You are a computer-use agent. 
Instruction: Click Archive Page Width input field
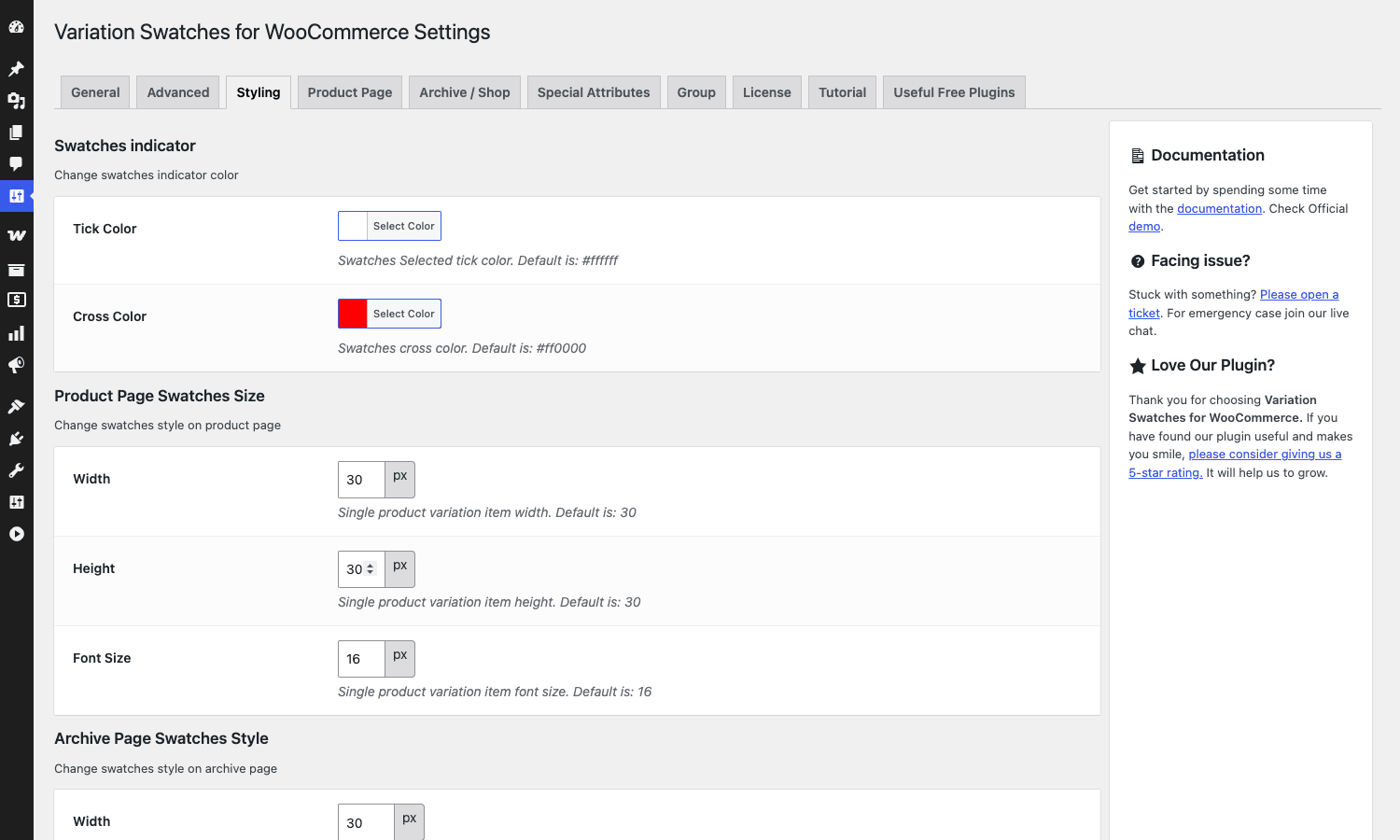tap(366, 822)
